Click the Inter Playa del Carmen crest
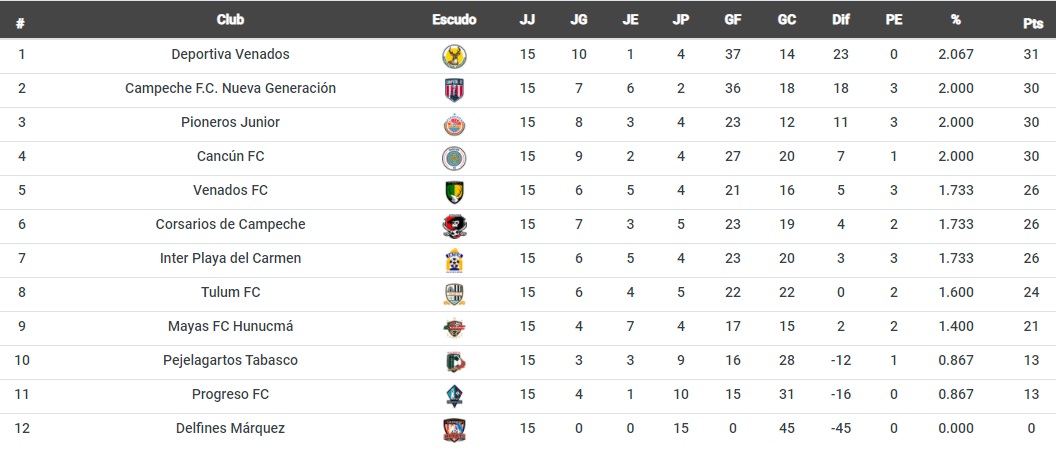The width and height of the screenshot is (1056, 449). (455, 261)
